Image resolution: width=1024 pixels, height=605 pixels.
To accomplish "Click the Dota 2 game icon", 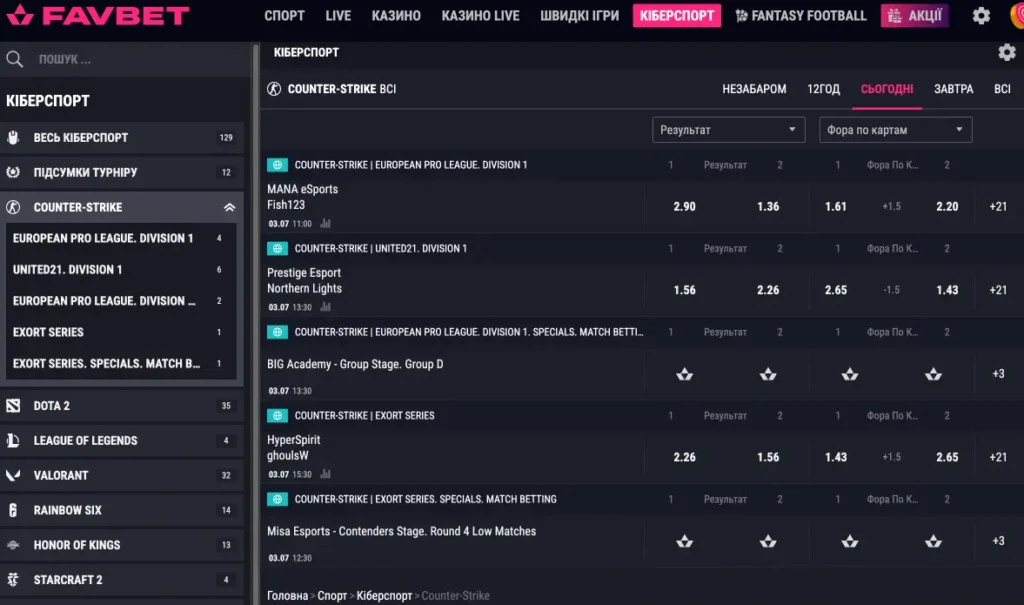I will tap(13, 406).
